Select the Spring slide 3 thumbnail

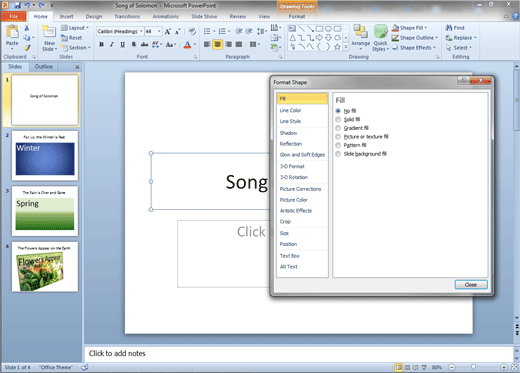tap(45, 211)
